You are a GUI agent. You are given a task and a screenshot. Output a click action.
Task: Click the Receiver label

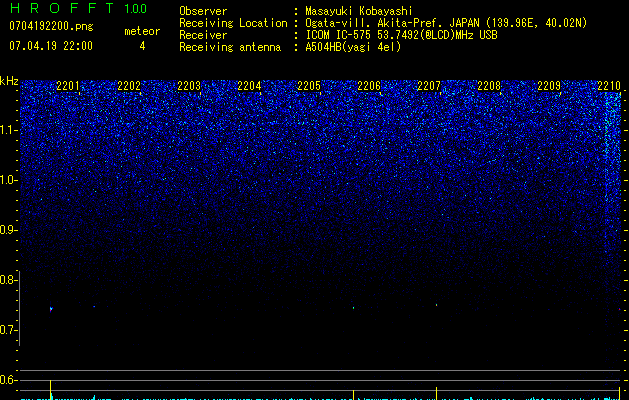pyautogui.click(x=203, y=35)
